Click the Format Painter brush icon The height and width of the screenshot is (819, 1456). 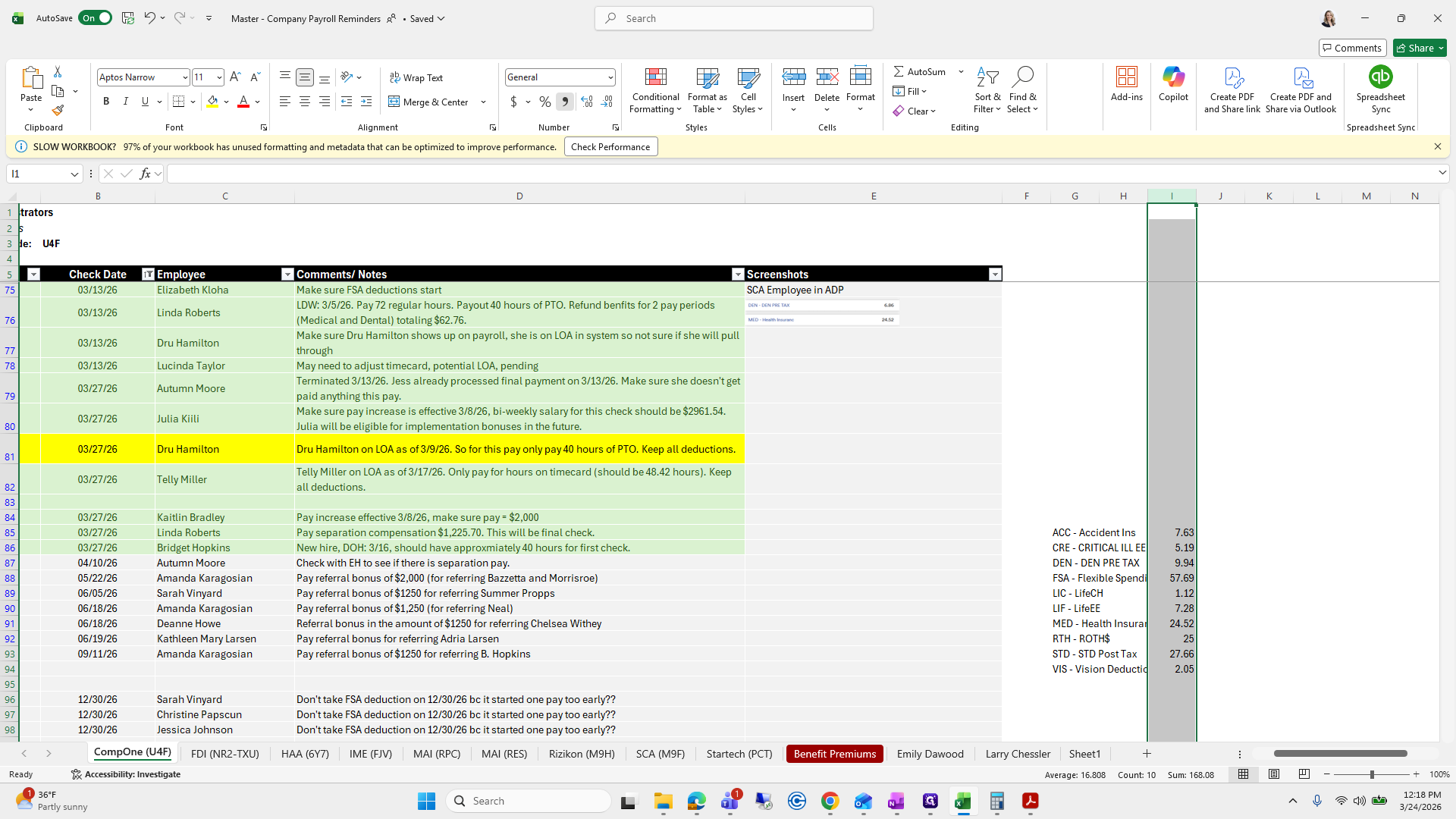[58, 111]
